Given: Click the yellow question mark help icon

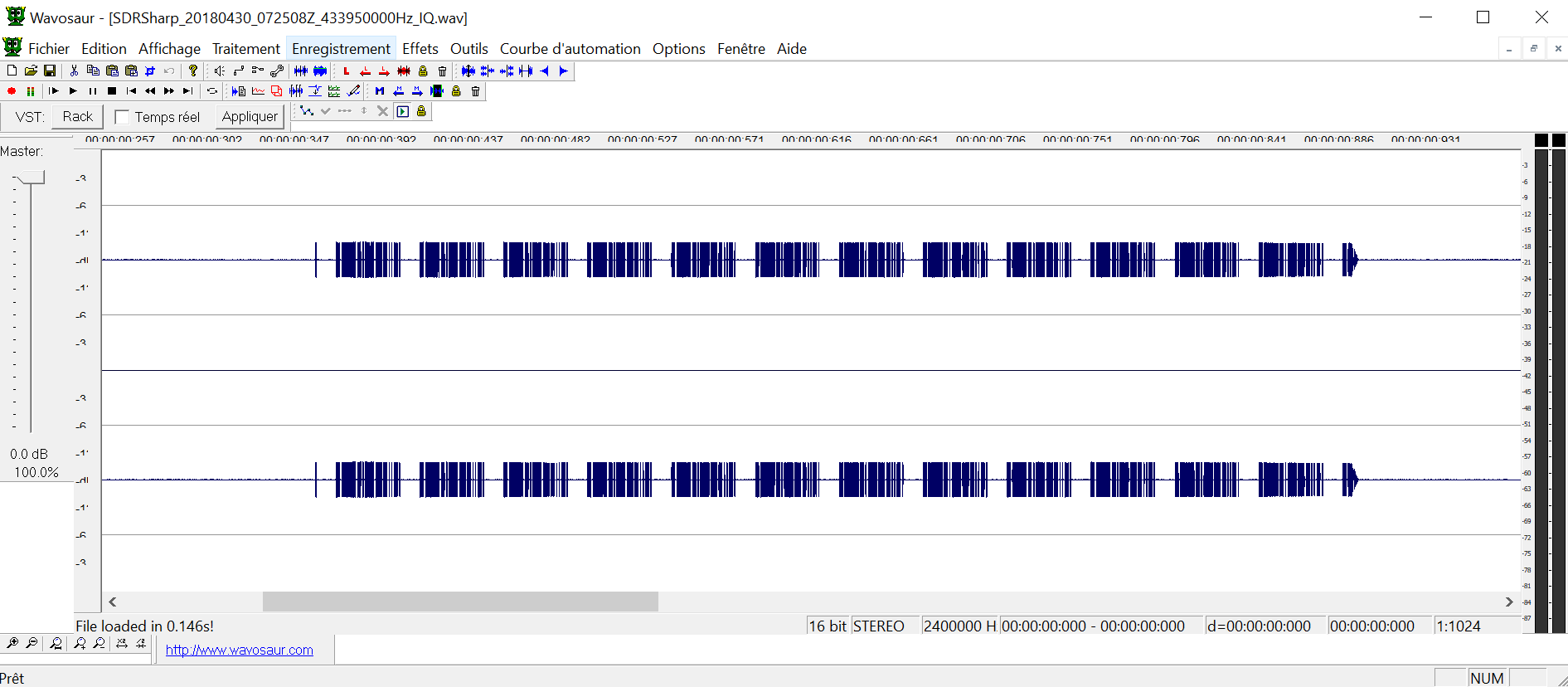Looking at the screenshot, I should click(193, 71).
